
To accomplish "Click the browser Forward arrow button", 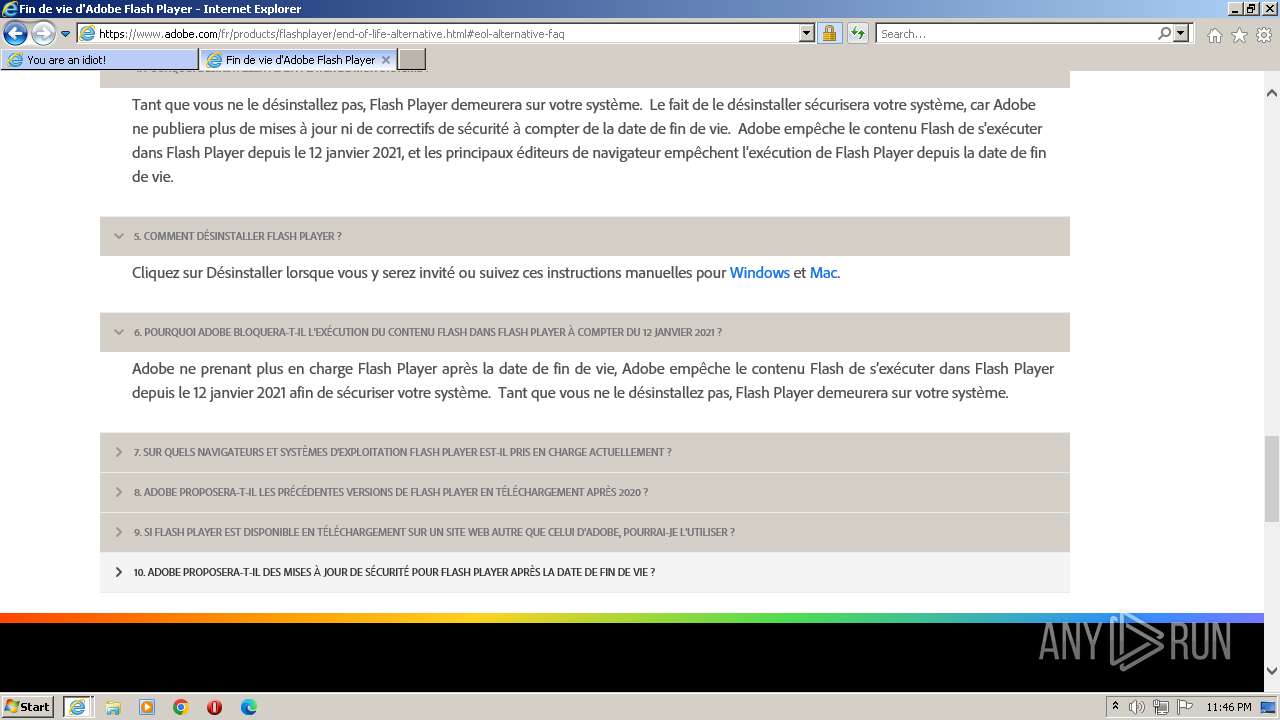I will (43, 34).
